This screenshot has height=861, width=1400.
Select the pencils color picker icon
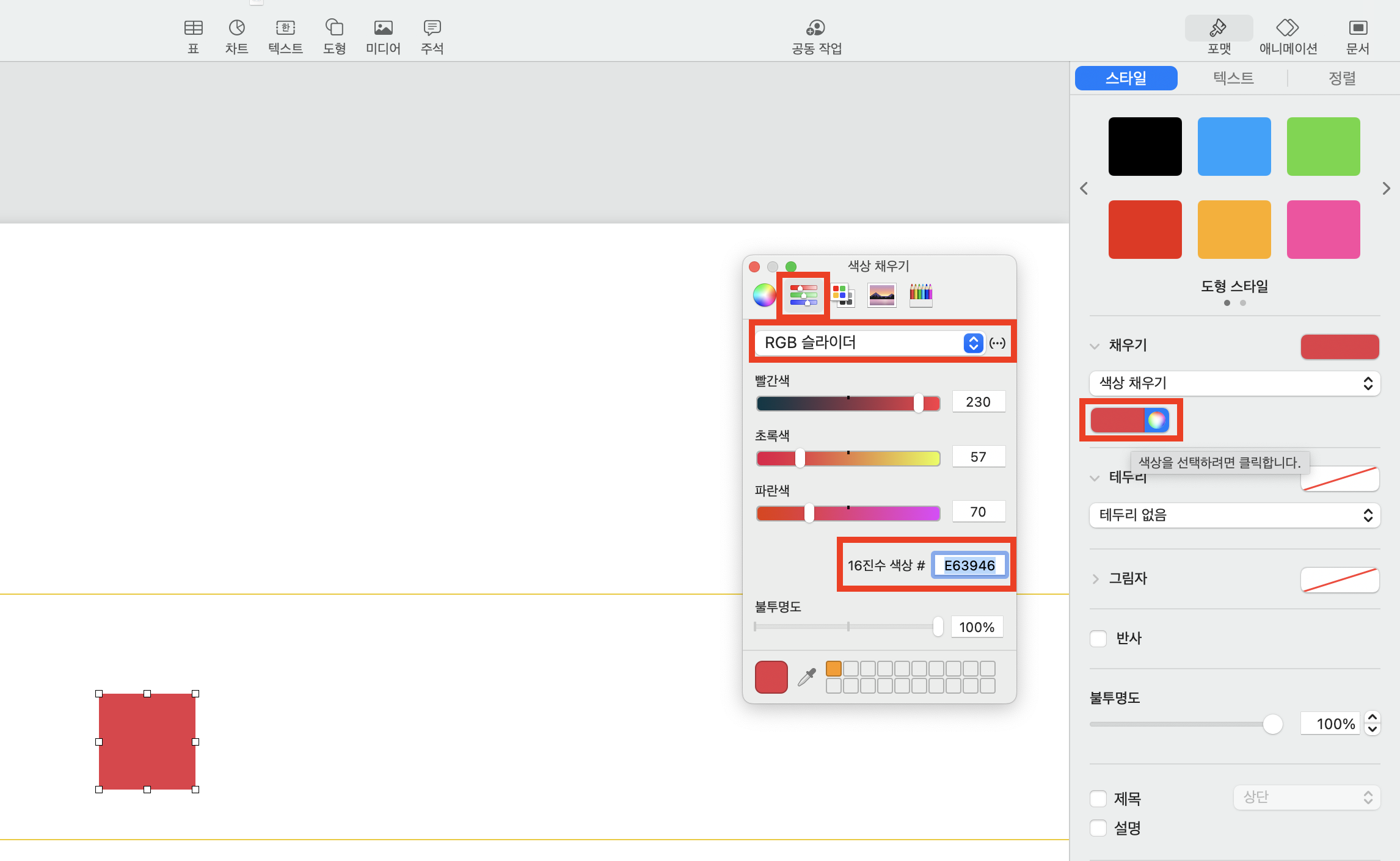921,296
